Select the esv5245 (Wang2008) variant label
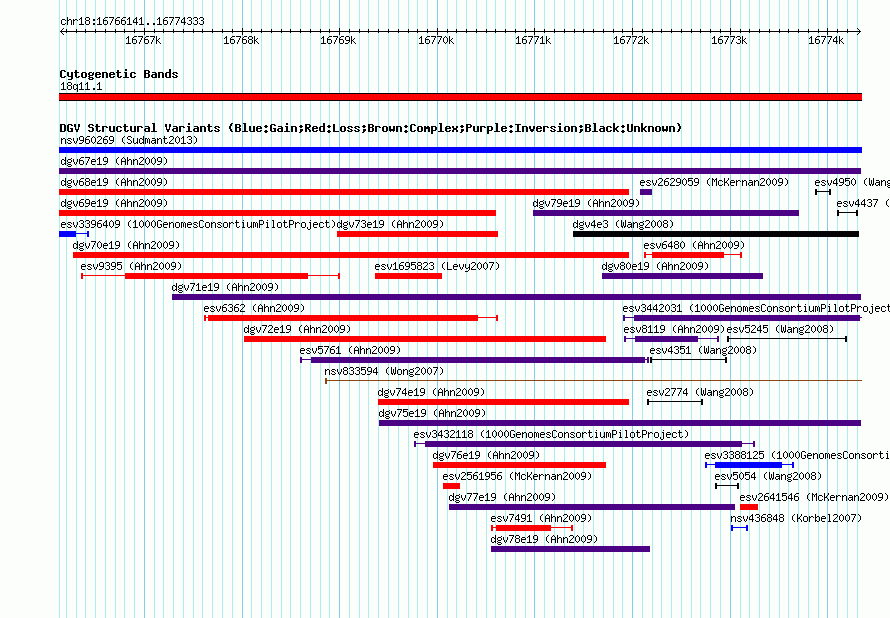 point(780,329)
